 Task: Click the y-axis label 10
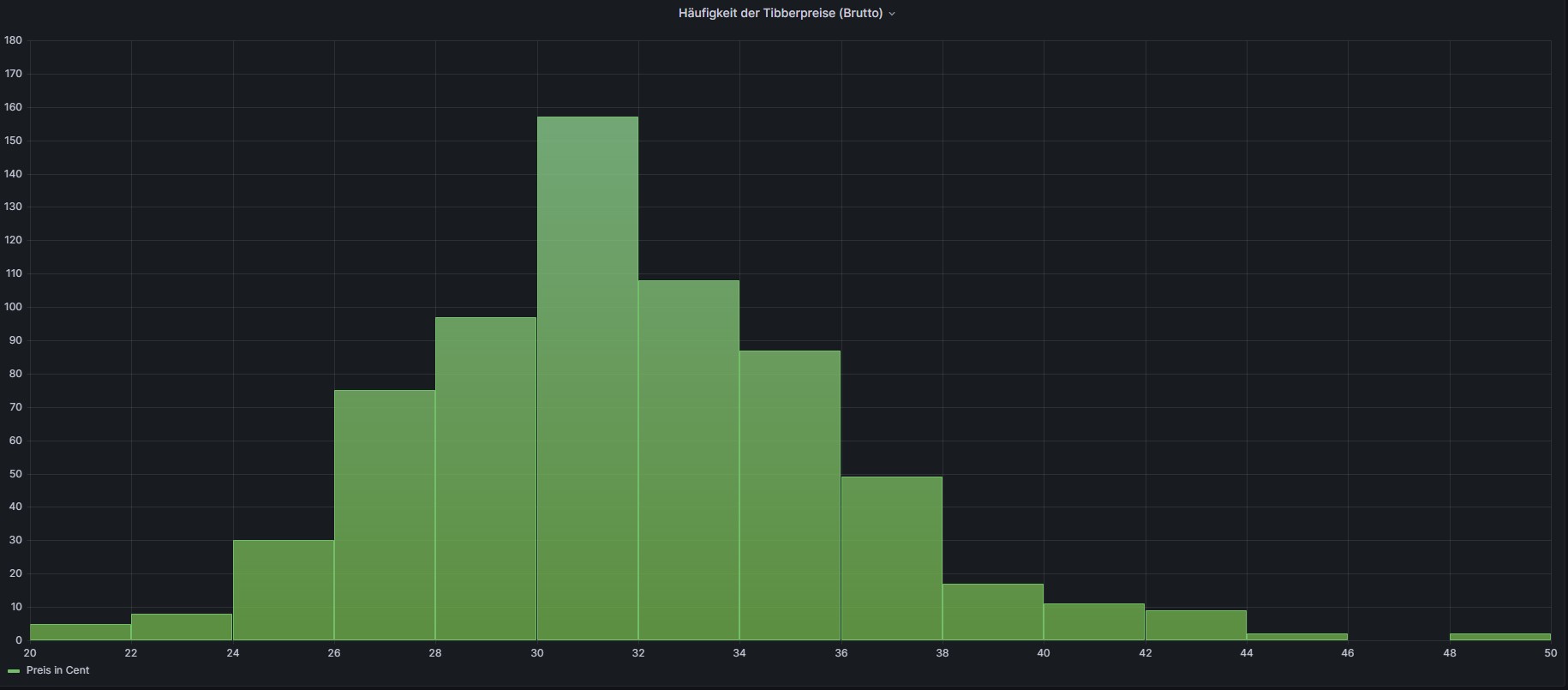pyautogui.click(x=15, y=607)
